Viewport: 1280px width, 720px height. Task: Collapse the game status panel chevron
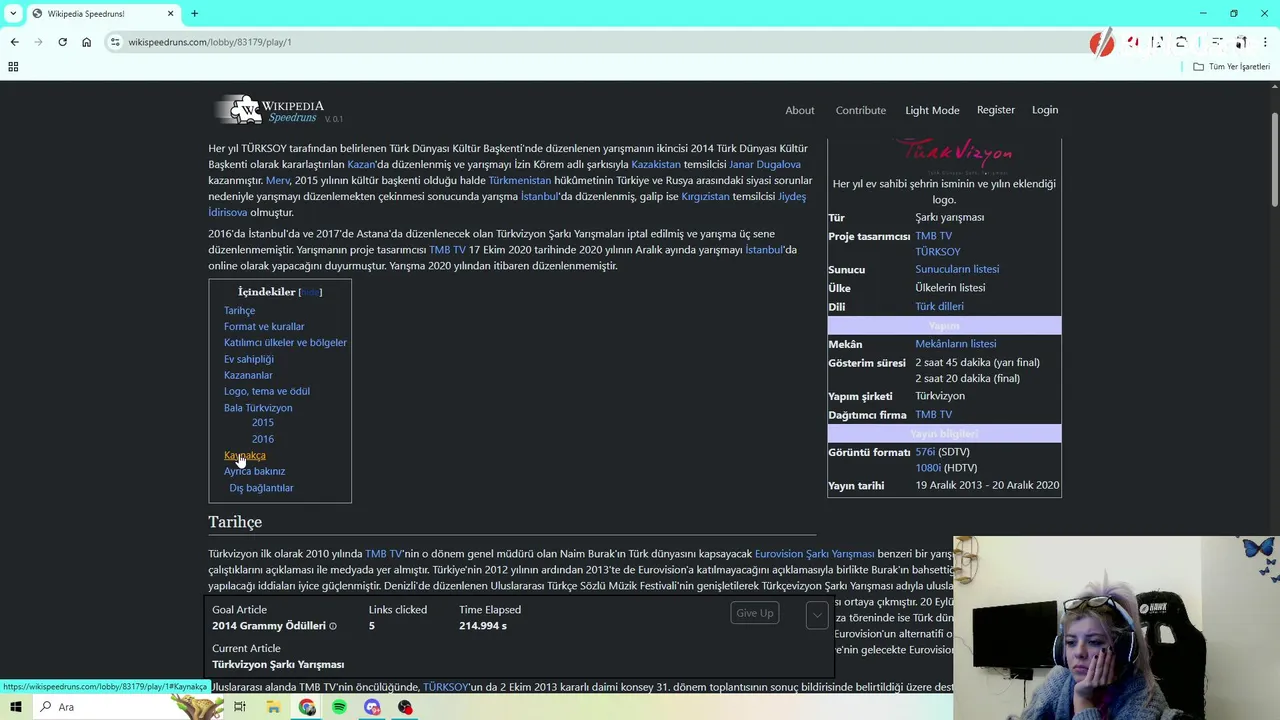coord(817,614)
